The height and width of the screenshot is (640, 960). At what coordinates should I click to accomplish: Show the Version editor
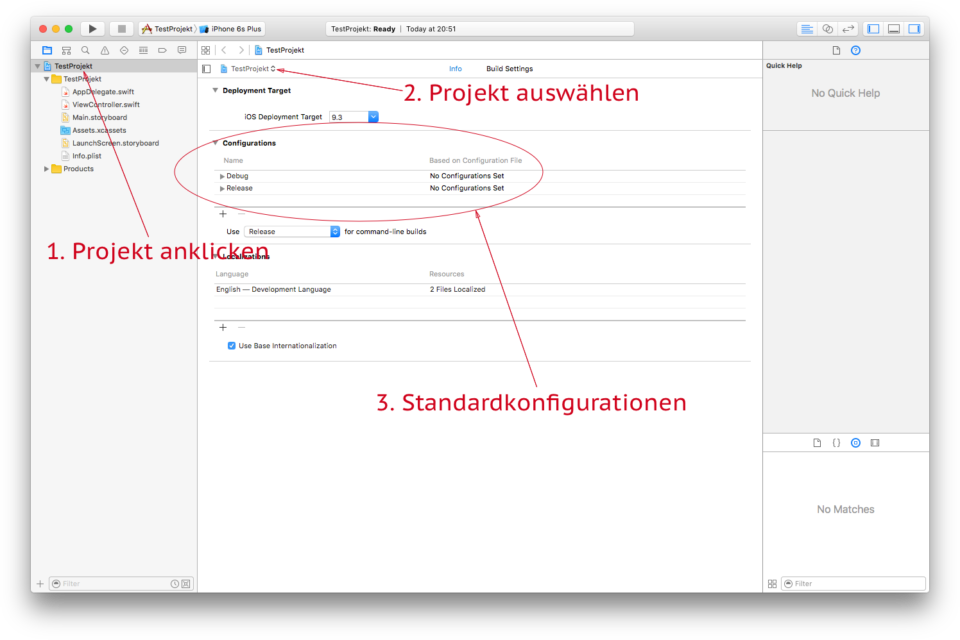[x=849, y=29]
